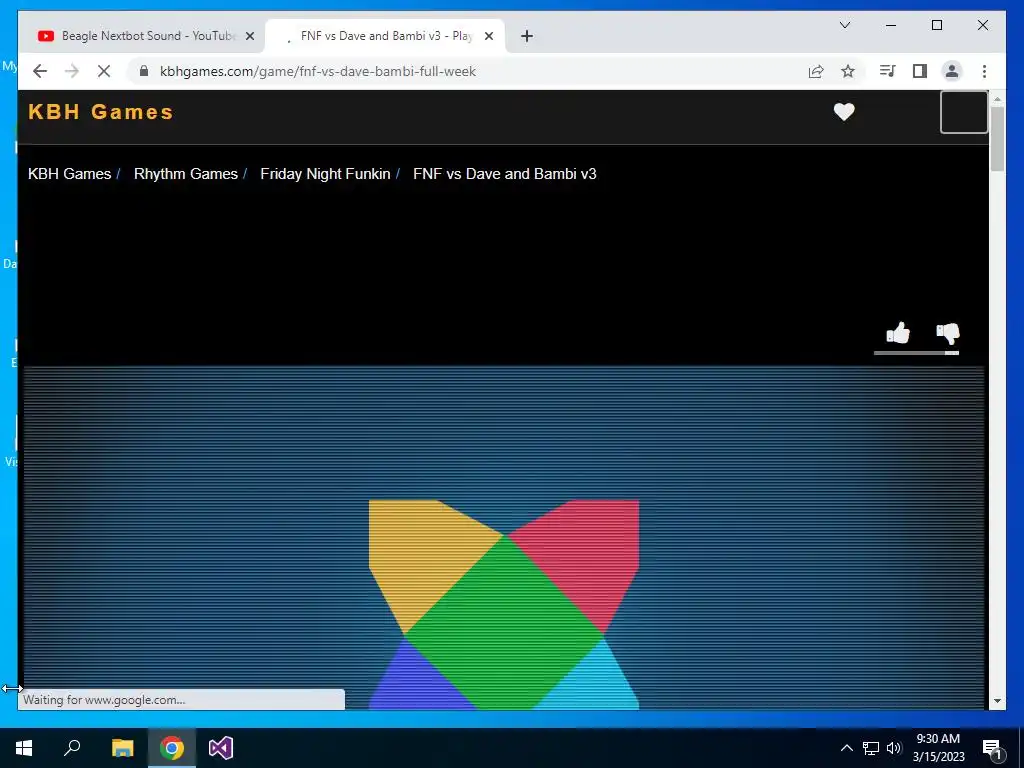
Task: Switch to Beagle Nextbot Sound YouTube tab
Action: click(x=141, y=36)
